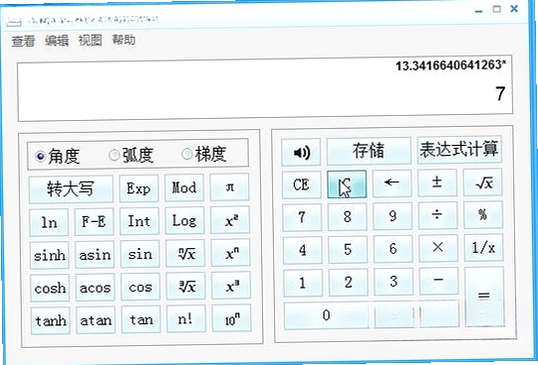Compute tanh of the value
Screen dimensions: 538x365
point(51,321)
